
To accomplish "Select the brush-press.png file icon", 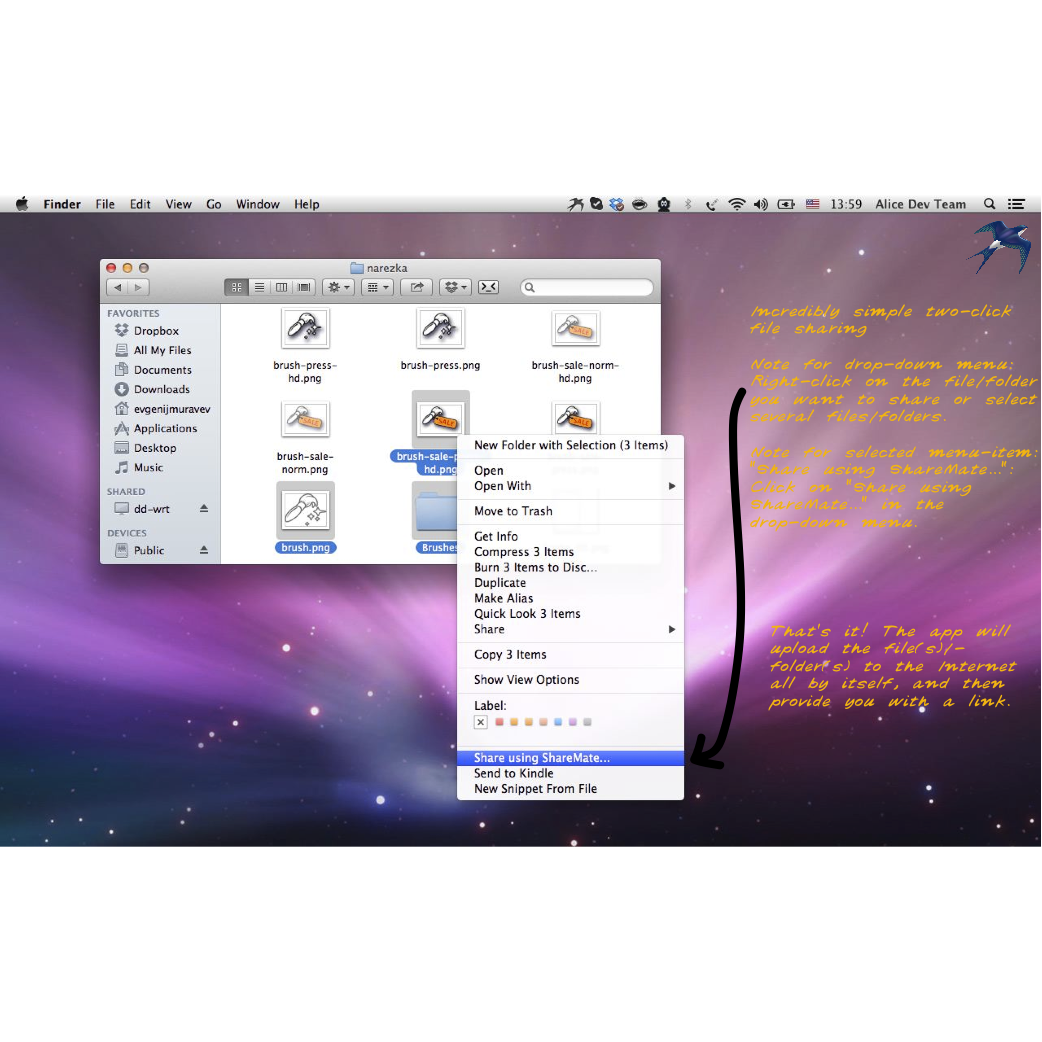I will pyautogui.click(x=440, y=328).
